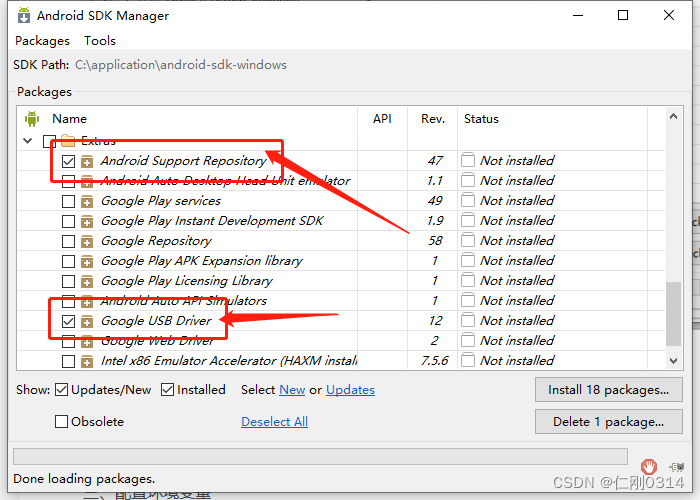Toggle the Extras group checkbox
The image size is (700, 500).
[49, 141]
